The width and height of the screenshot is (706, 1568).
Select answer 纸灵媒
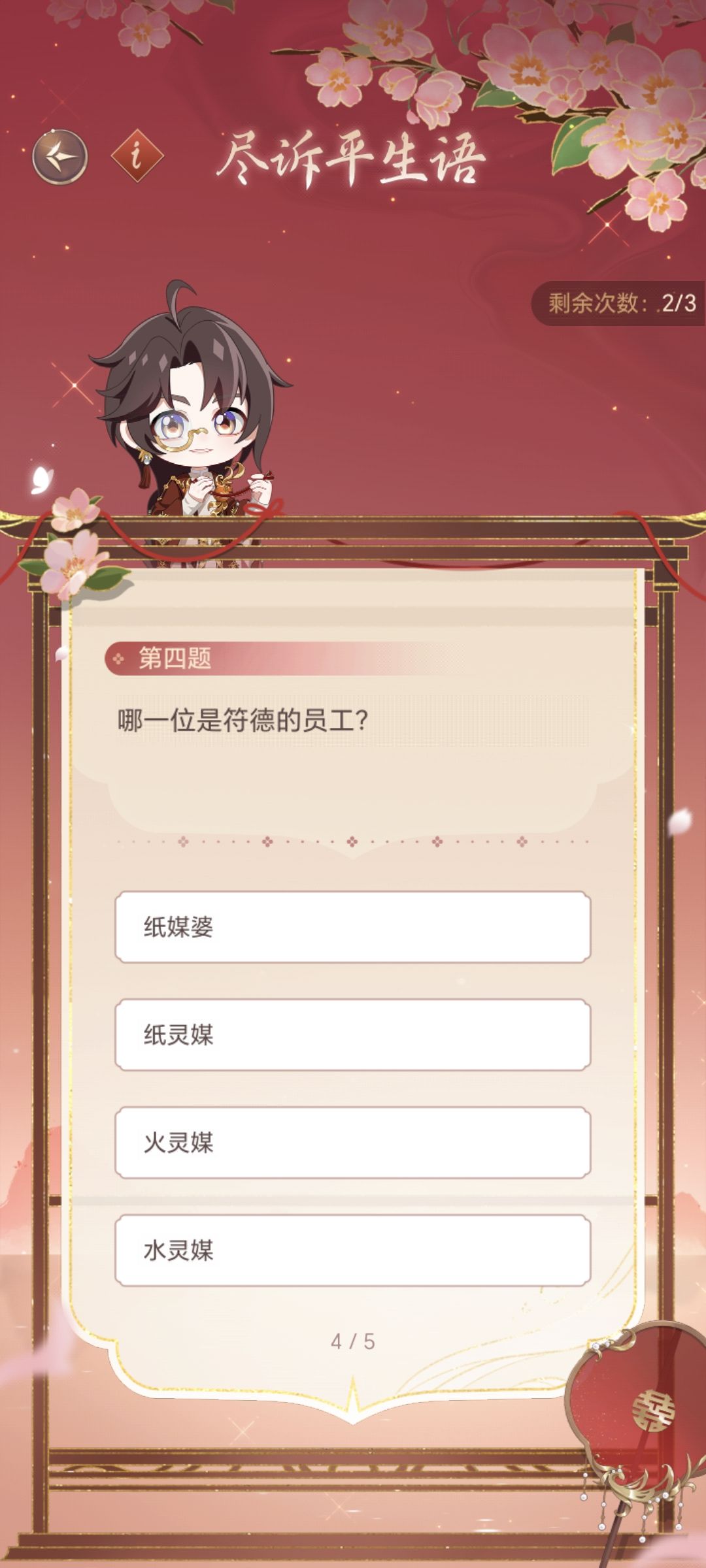click(x=353, y=1034)
